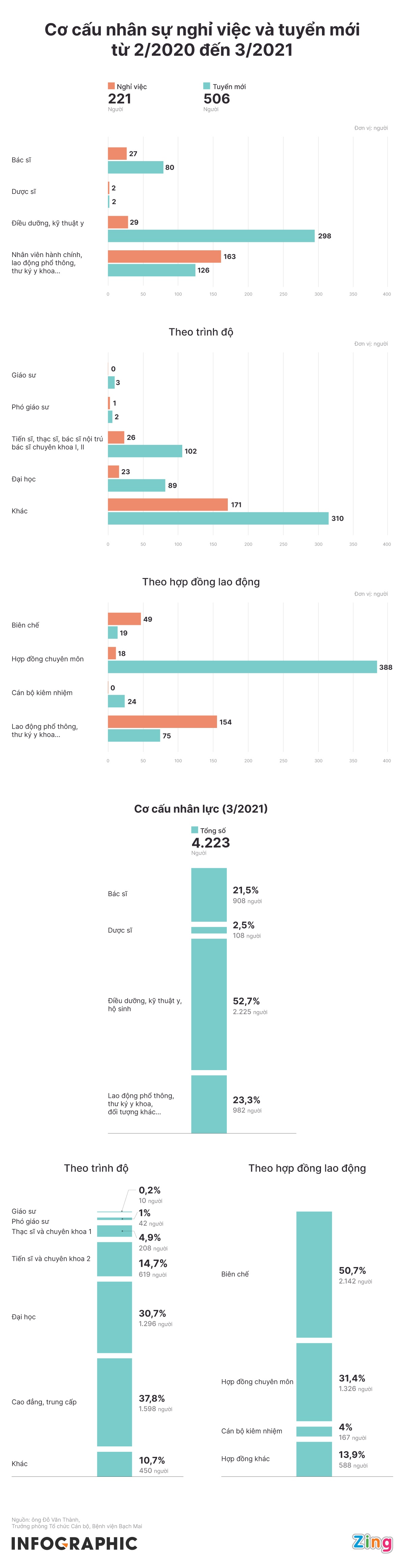Click the 'Theo hợp đồng lao động' bar chart heading
Image resolution: width=405 pixels, height=1568 pixels.
click(201, 582)
